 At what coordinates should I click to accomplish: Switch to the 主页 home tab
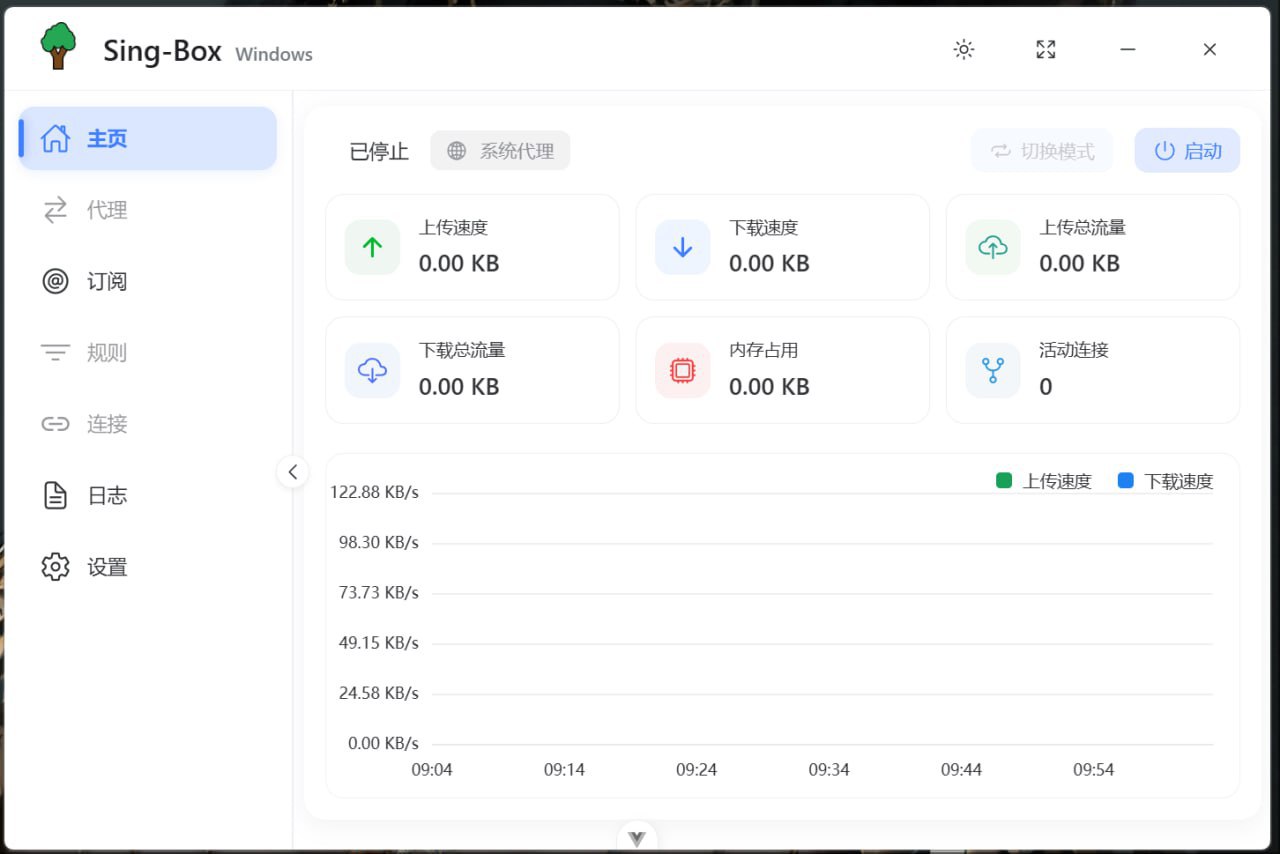(108, 139)
